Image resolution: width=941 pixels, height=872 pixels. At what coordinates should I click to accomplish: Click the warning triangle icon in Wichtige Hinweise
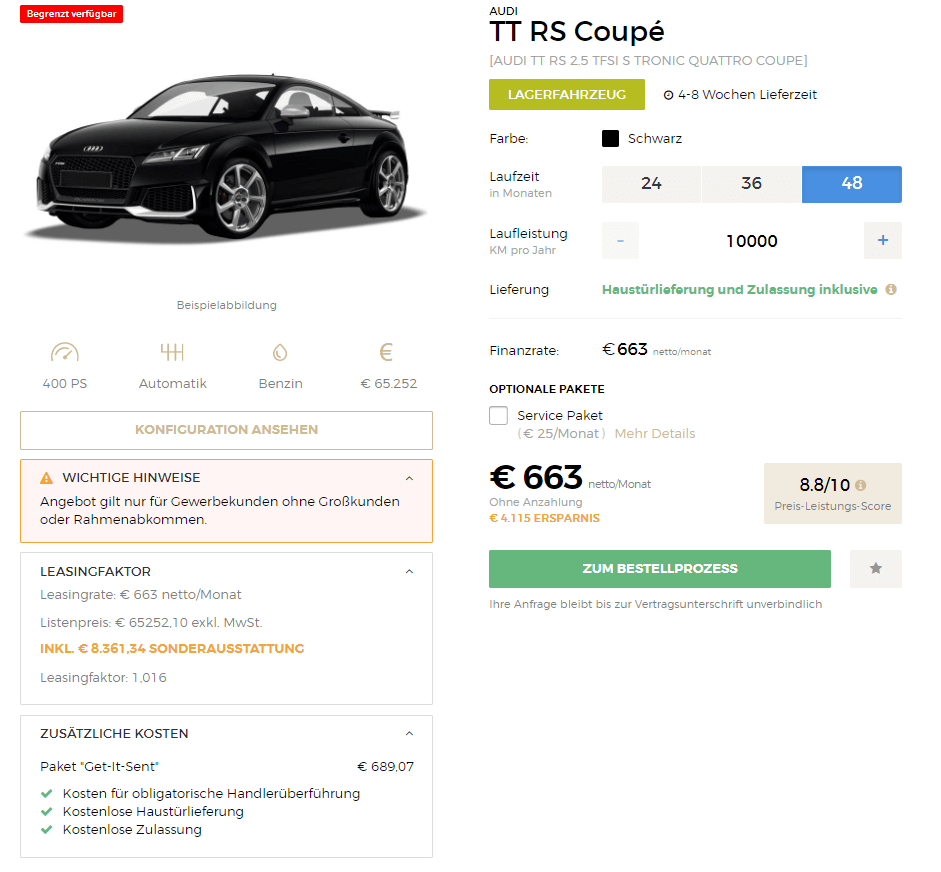(x=46, y=478)
